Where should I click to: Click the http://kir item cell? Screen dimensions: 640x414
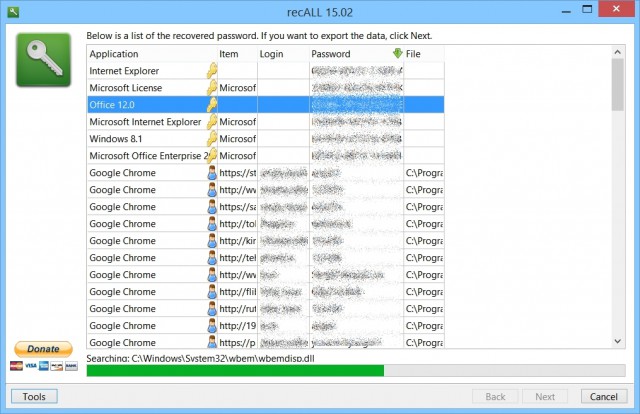238,241
